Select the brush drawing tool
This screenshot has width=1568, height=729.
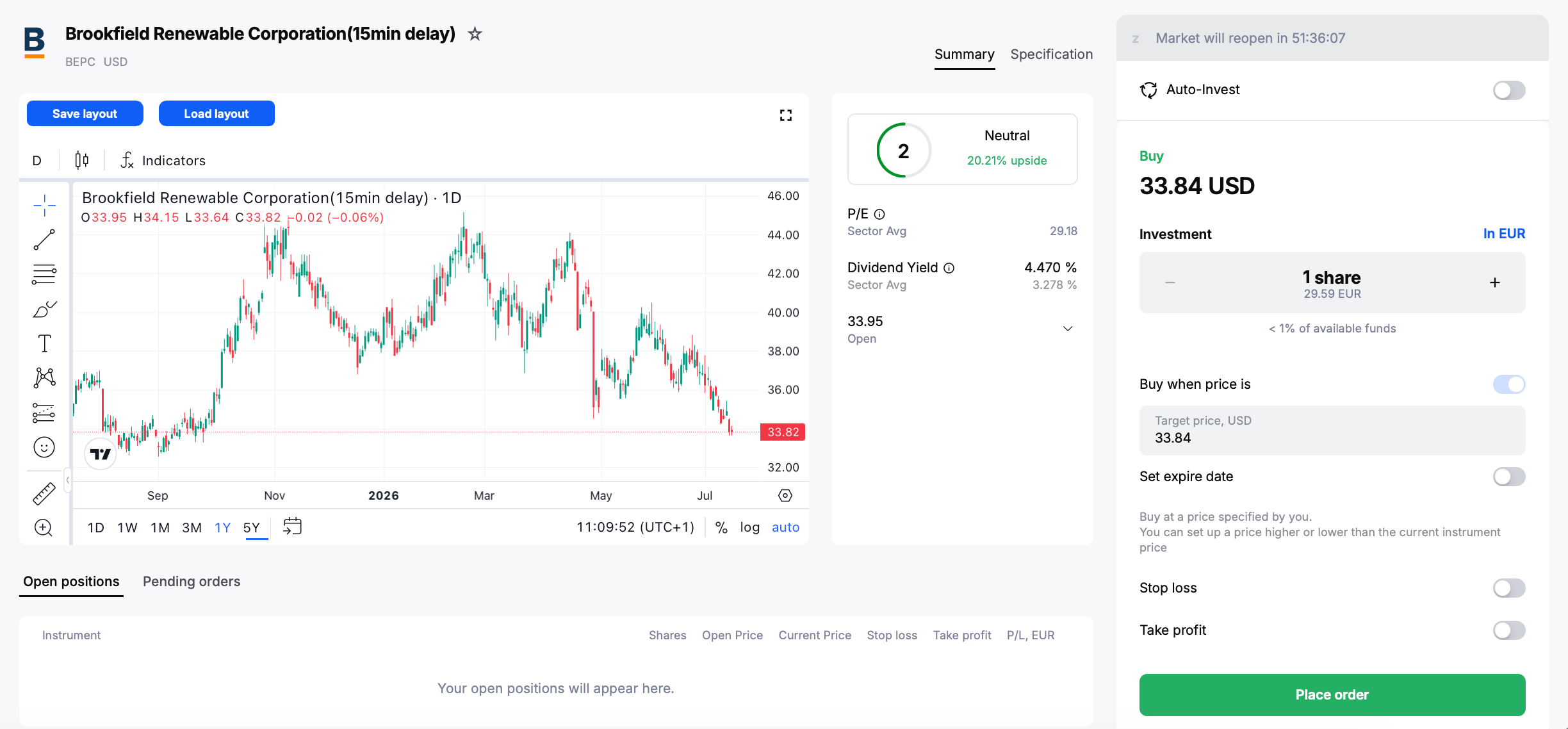pos(44,309)
